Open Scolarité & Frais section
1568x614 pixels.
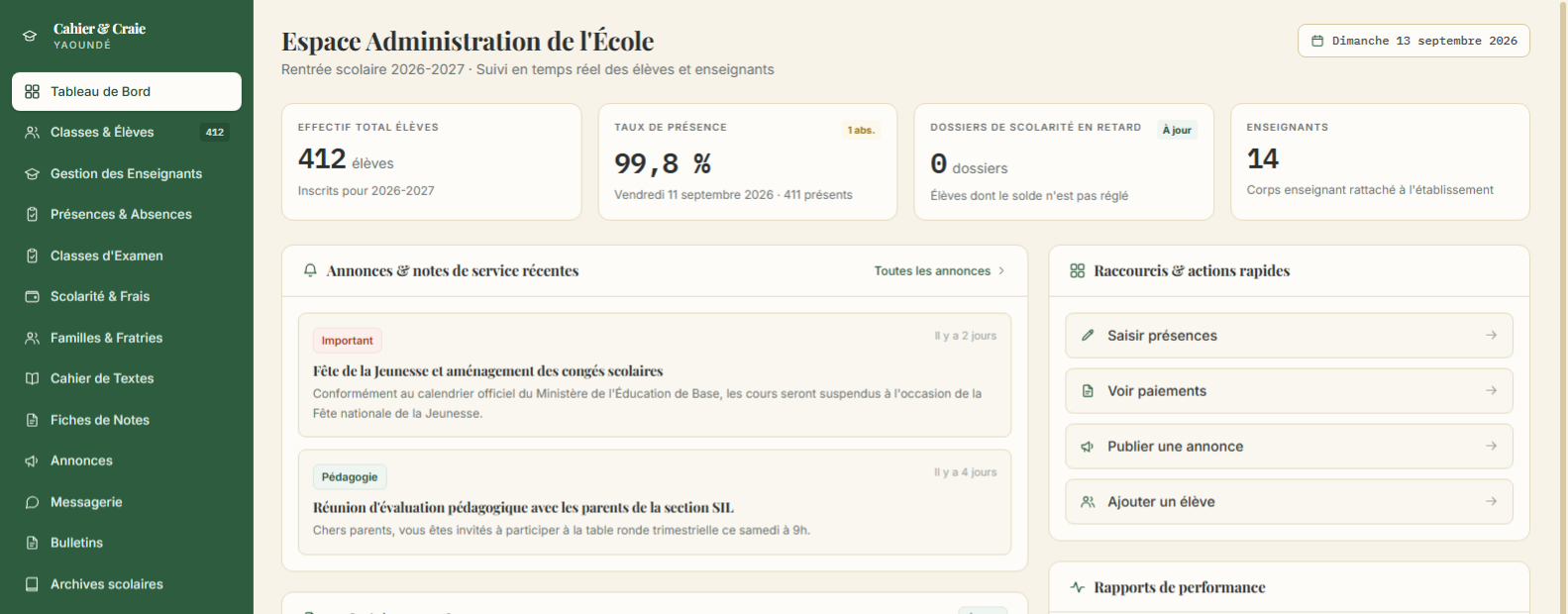(x=127, y=297)
